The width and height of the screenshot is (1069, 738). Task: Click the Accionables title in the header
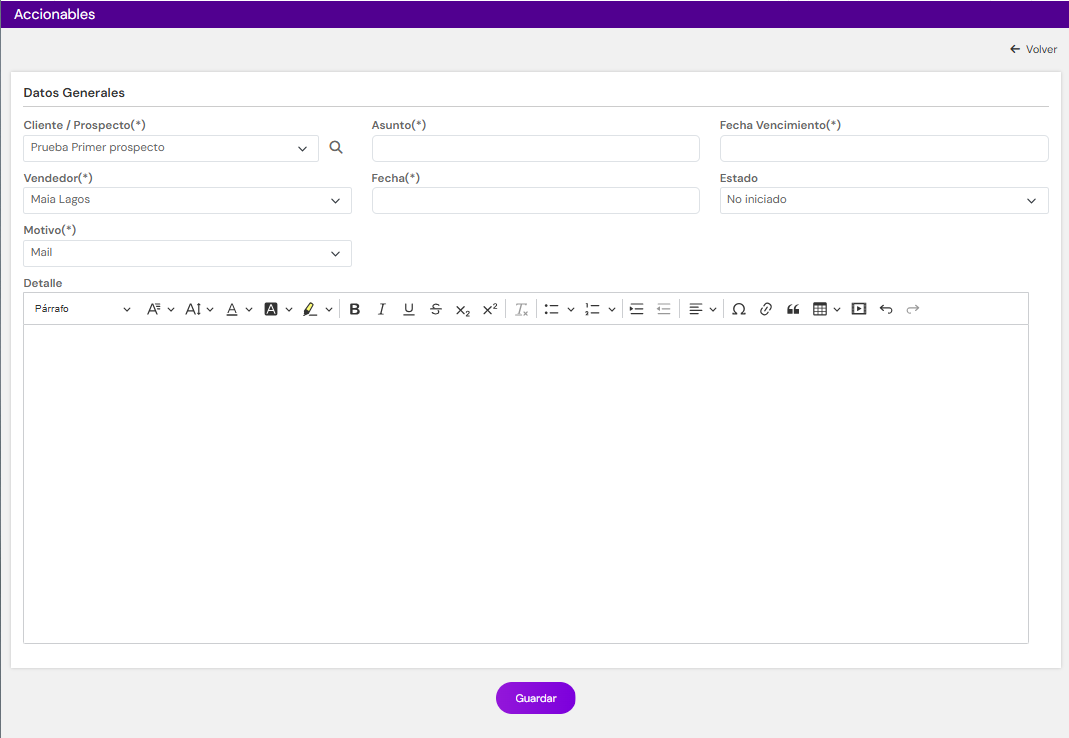click(x=55, y=14)
